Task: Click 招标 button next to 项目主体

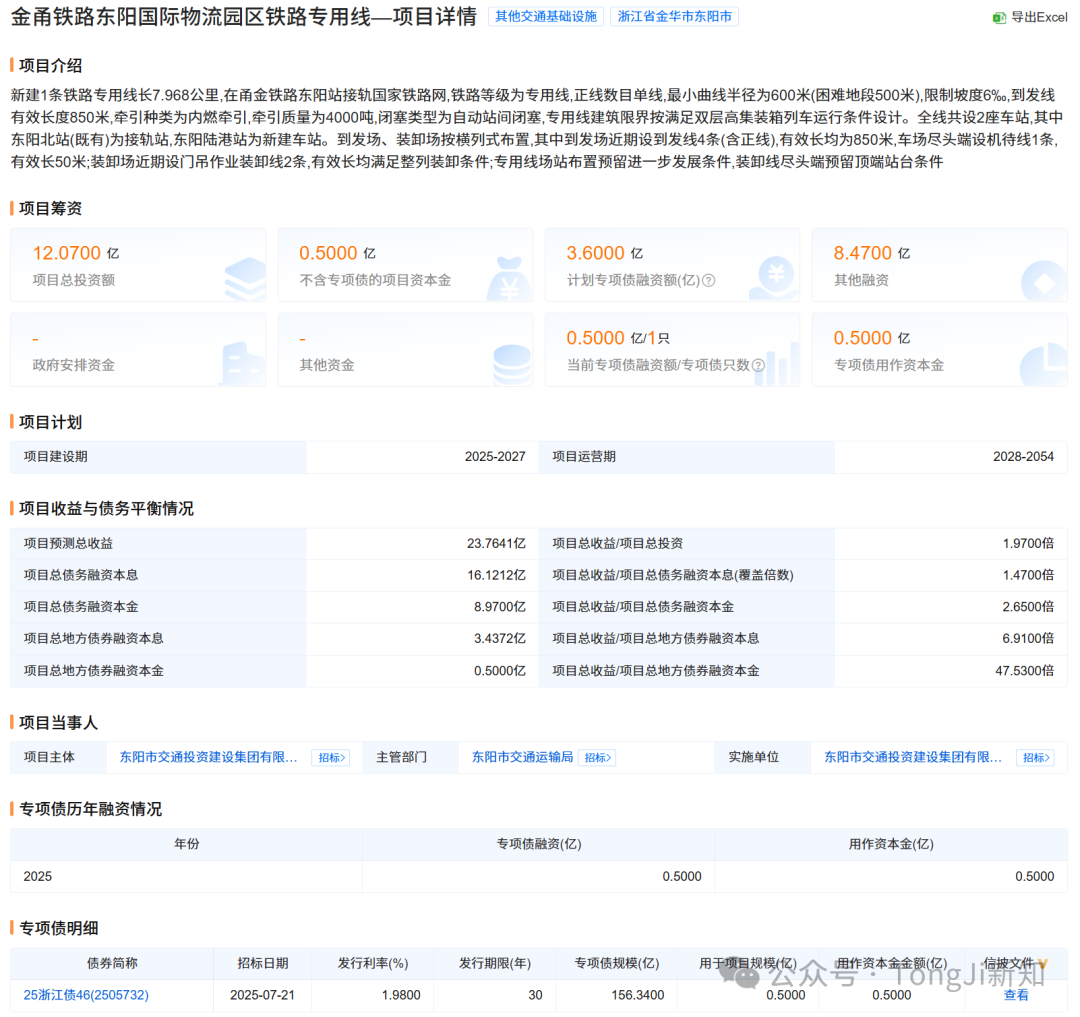Action: click(331, 758)
